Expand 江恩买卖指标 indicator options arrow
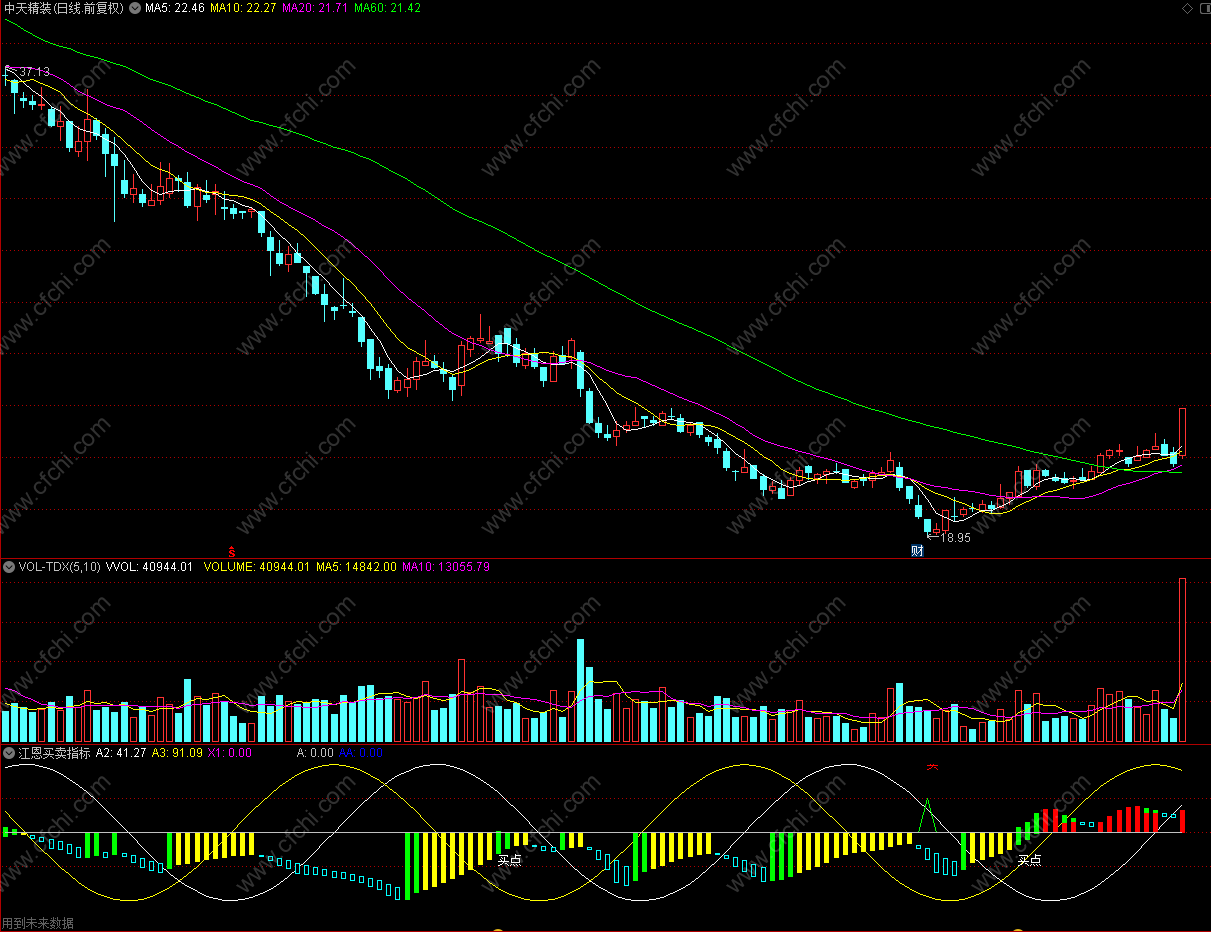Viewport: 1211px width, 932px height. pyautogui.click(x=9, y=753)
